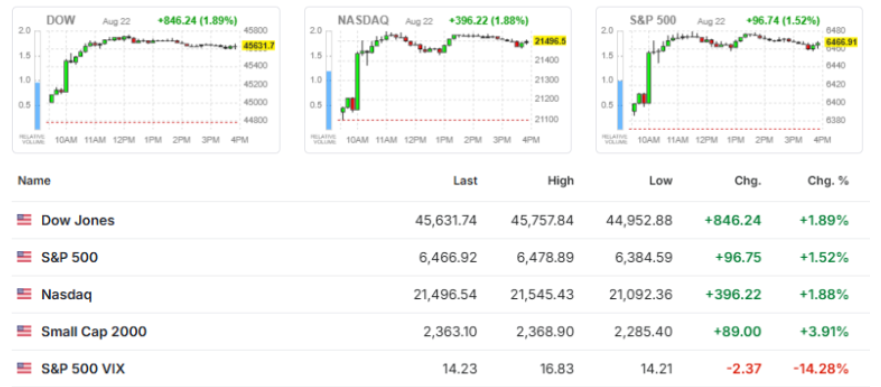881x387 pixels.
Task: Click the +396.22 (1.88%) change on NASDAQ chart
Action: click(x=489, y=21)
